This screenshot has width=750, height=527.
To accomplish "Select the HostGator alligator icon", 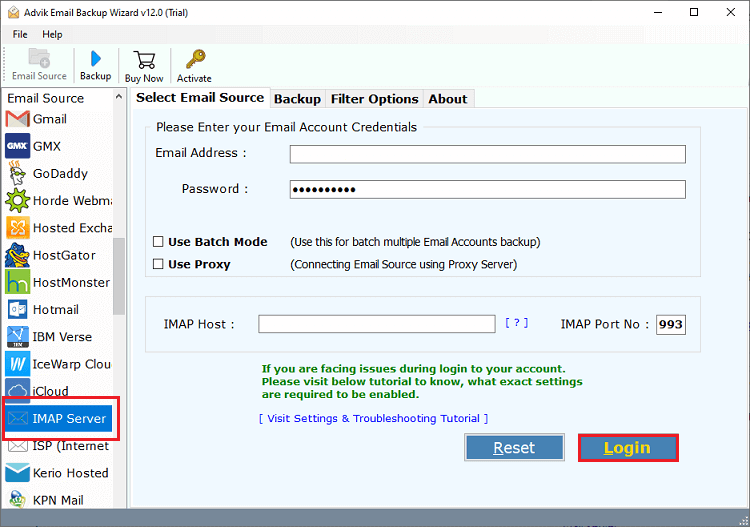I will [x=17, y=255].
